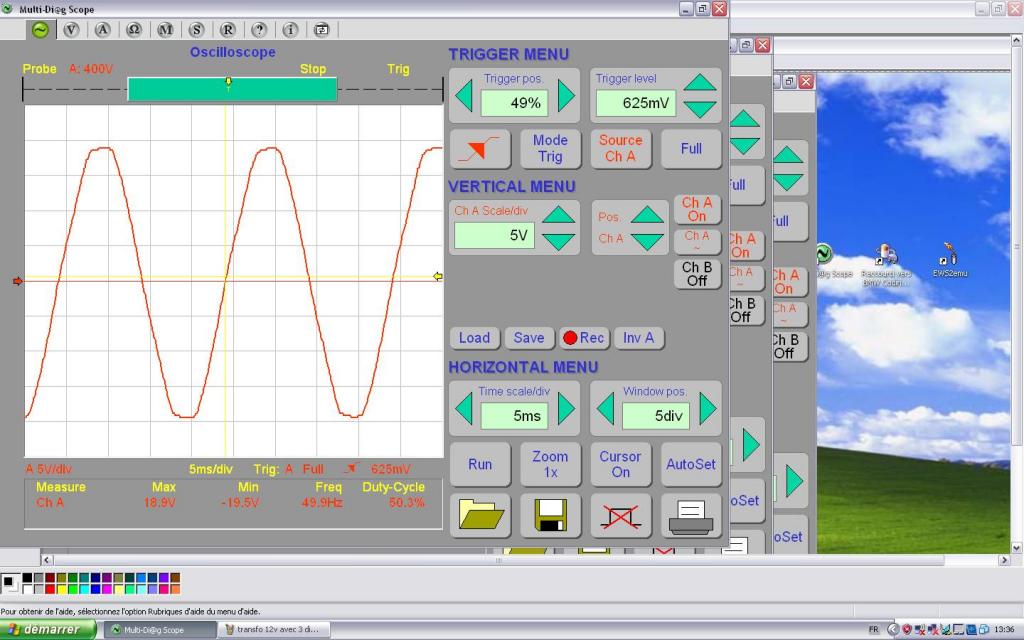Shift window position left with arrow

pos(606,409)
